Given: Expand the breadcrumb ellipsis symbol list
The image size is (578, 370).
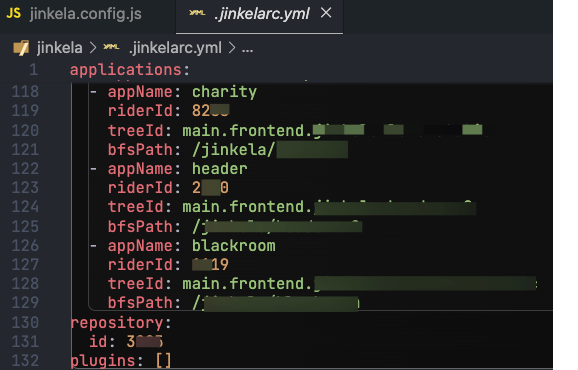Looking at the screenshot, I should pos(247,49).
